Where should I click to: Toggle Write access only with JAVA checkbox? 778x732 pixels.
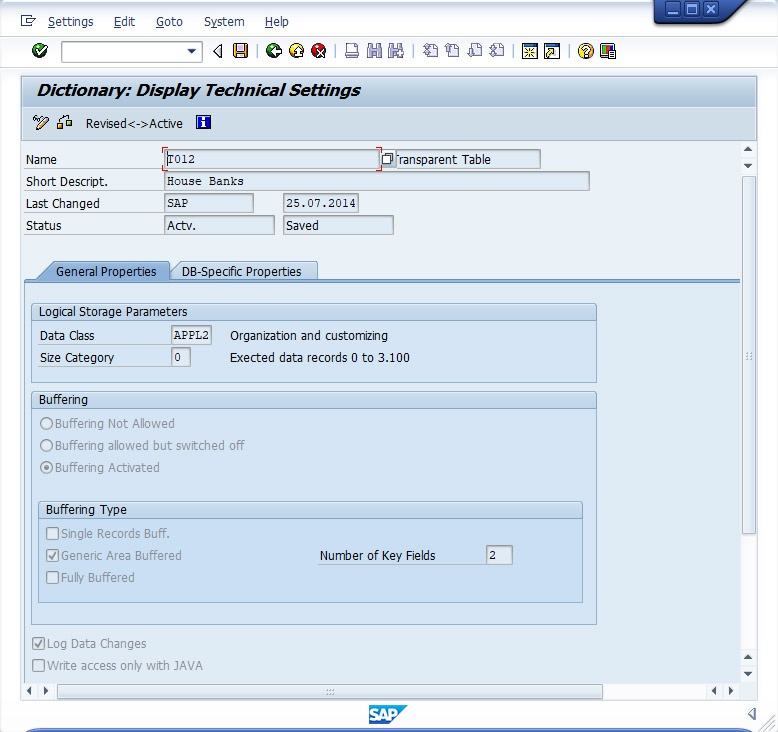[38, 665]
